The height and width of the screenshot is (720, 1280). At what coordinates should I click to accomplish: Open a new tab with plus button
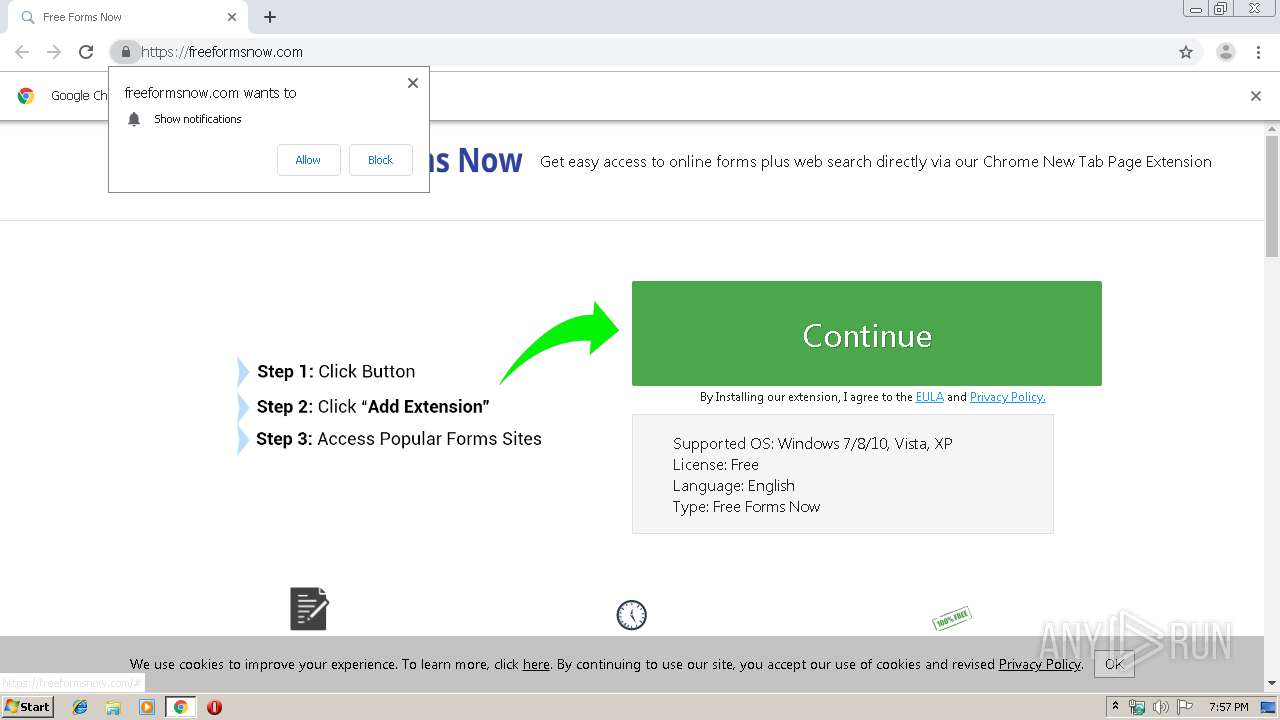pyautogui.click(x=270, y=17)
